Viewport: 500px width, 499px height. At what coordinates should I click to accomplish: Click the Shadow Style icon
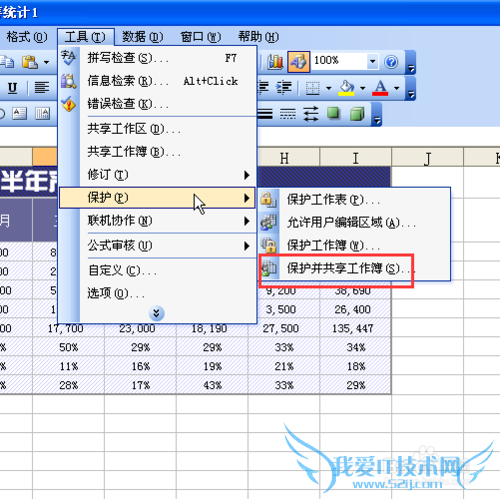click(334, 114)
